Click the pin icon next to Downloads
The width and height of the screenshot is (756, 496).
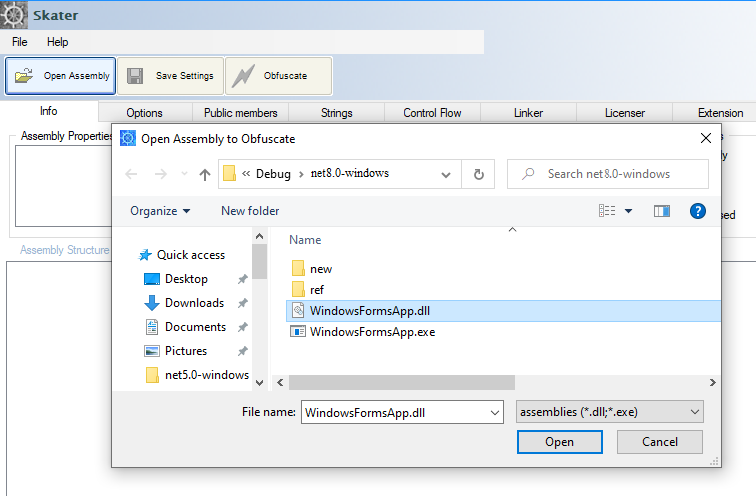[x=243, y=303]
